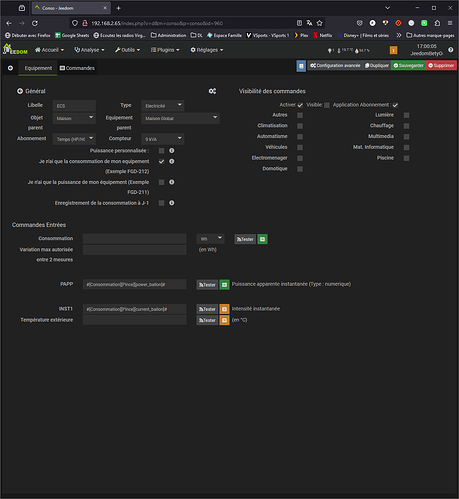The height and width of the screenshot is (499, 459).
Task: Show info for Puissance personnalisée
Action: tap(172, 151)
